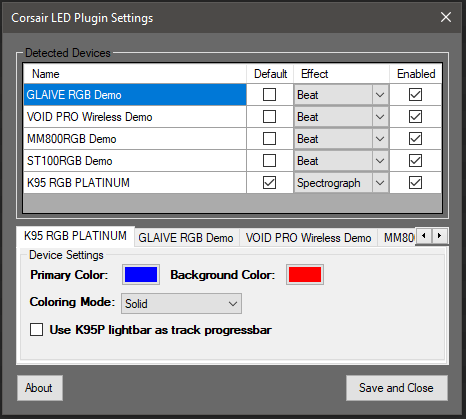This screenshot has width=466, height=419.
Task: Click the Name column header
Action: [135, 74]
